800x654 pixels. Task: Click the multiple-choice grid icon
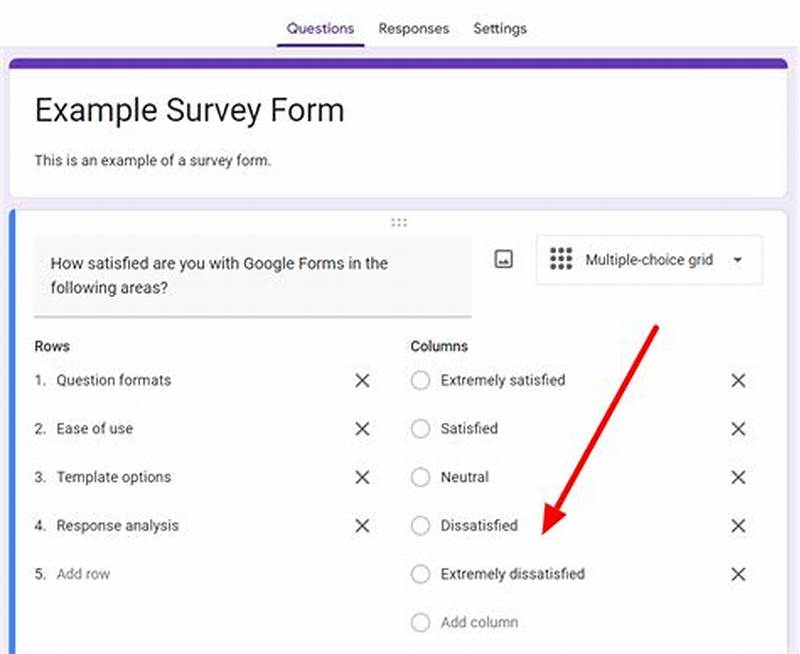coord(560,259)
